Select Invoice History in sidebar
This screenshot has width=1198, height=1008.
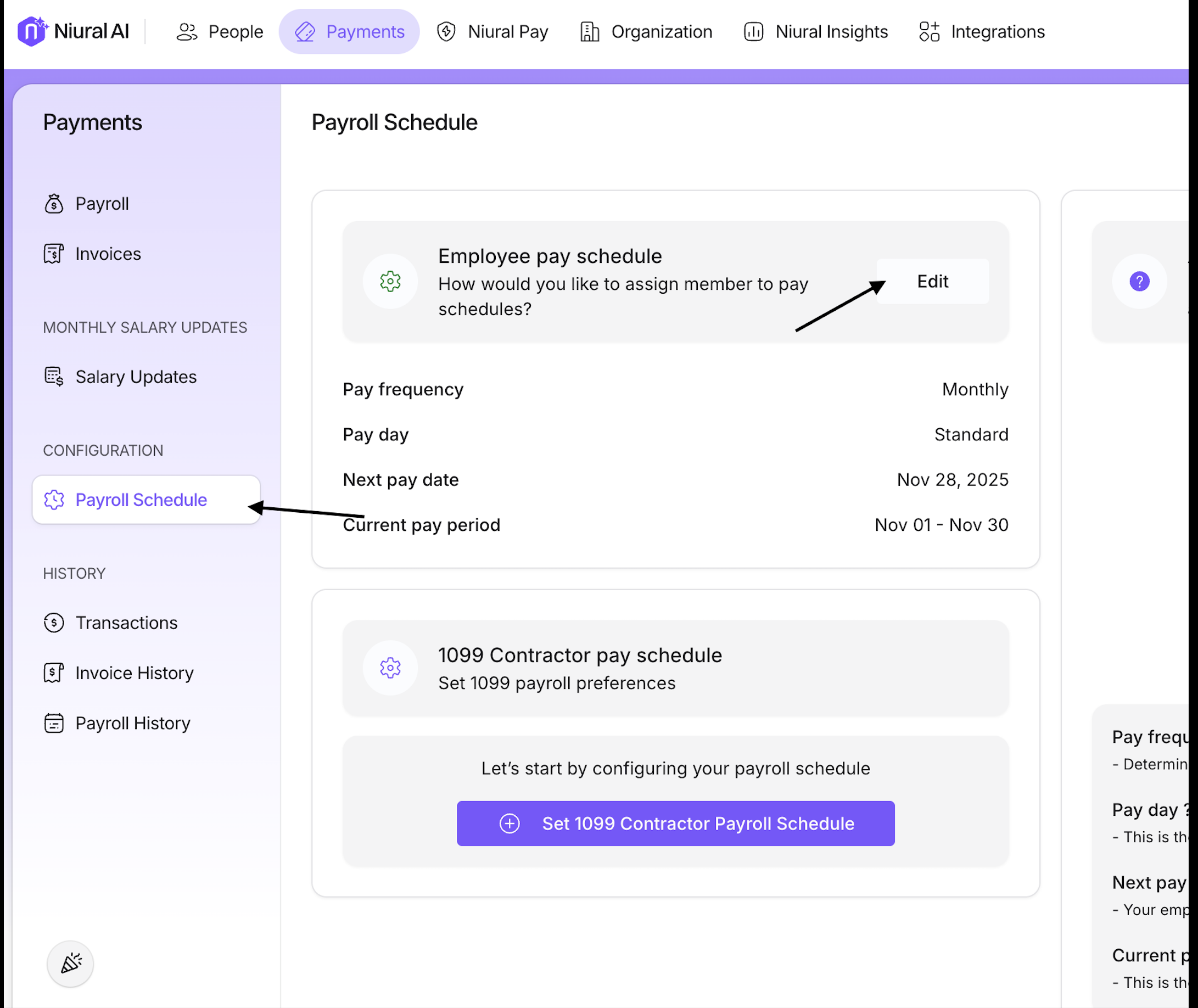135,673
